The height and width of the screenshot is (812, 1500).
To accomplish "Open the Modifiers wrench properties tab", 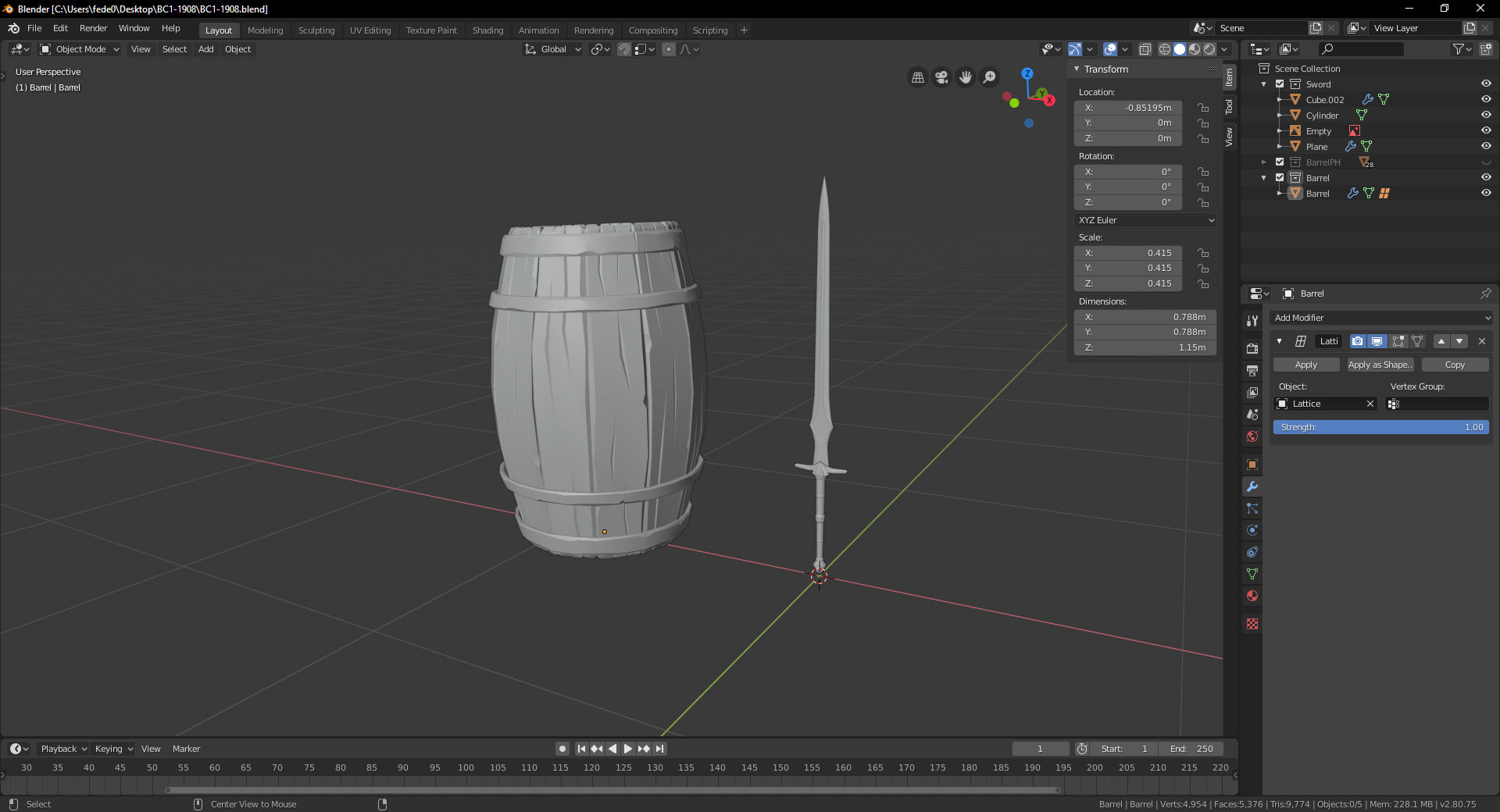I will pos(1252,486).
